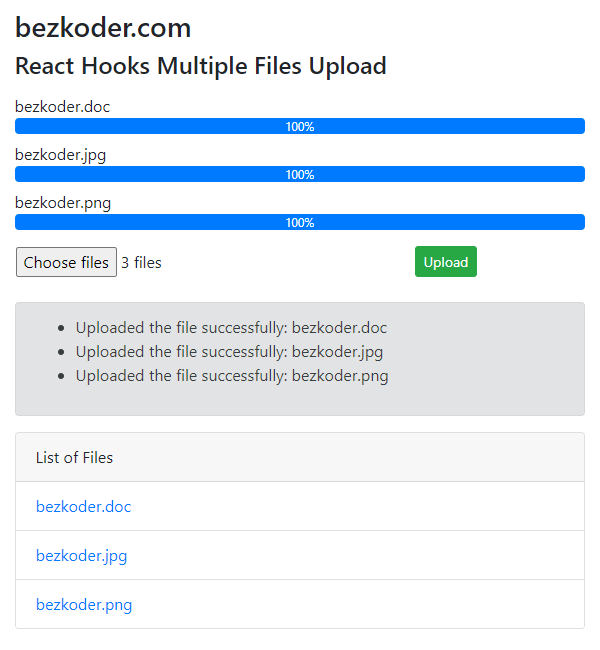Click the List of Files card header
Screen dimensions: 600x650
click(x=300, y=457)
